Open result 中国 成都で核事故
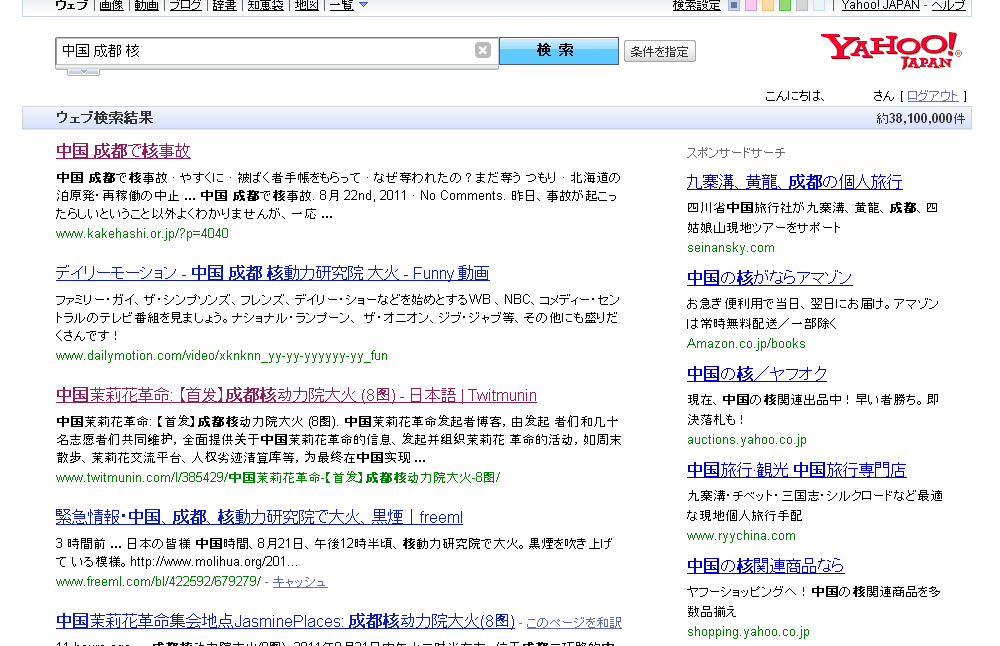 pyautogui.click(x=123, y=151)
